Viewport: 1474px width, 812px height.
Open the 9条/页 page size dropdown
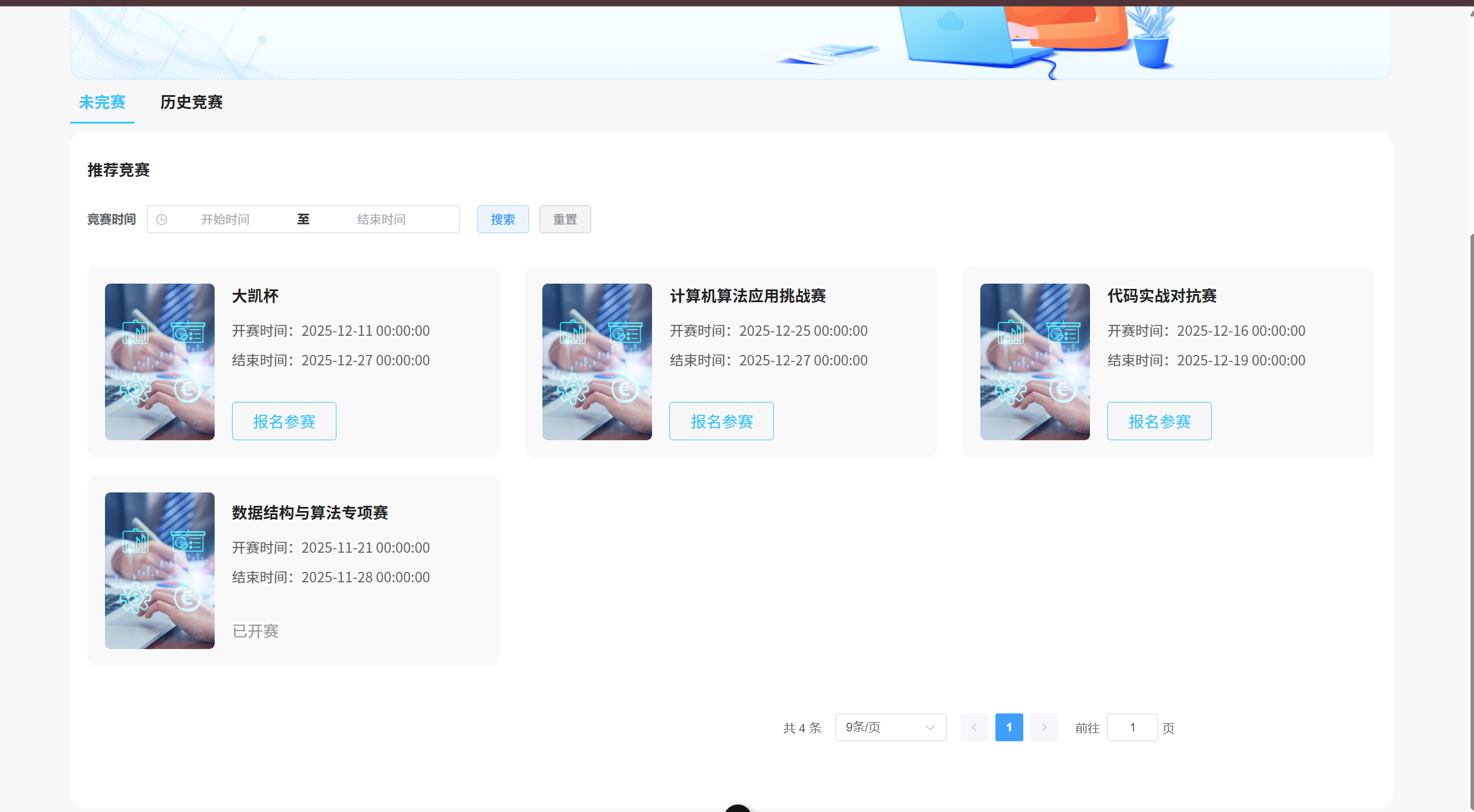click(890, 727)
